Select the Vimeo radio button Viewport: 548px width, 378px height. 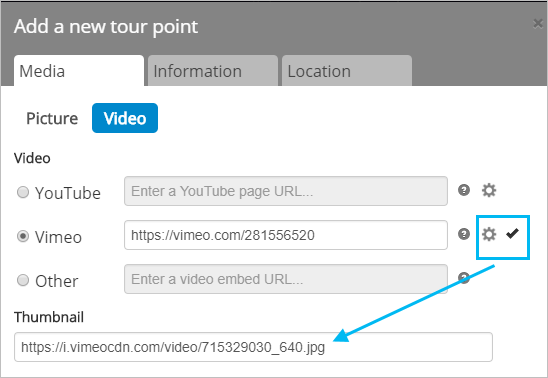23,236
